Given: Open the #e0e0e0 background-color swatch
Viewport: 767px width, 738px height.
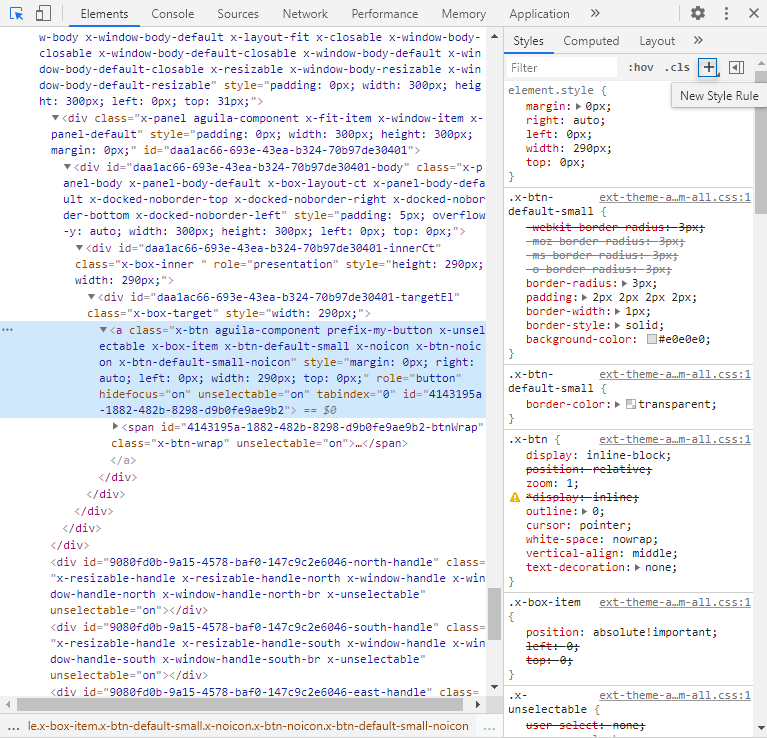Looking at the screenshot, I should click(x=652, y=339).
